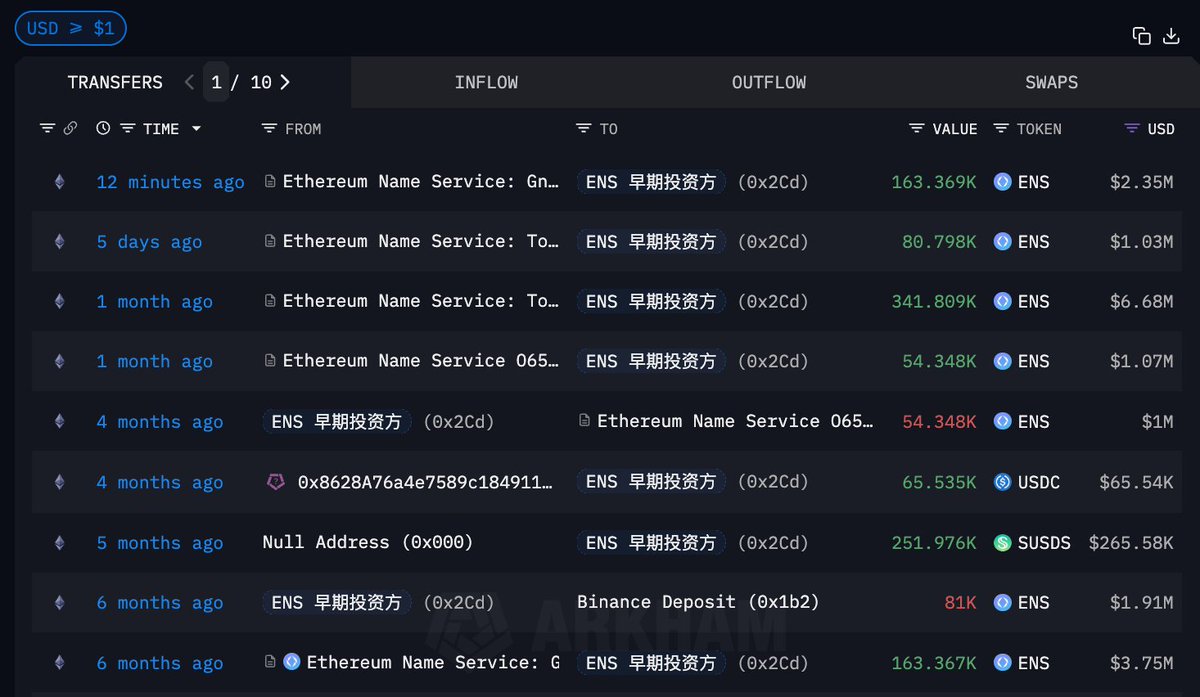This screenshot has width=1200, height=697.
Task: Open the '12 minutes ago' transaction link
Action: (x=170, y=182)
